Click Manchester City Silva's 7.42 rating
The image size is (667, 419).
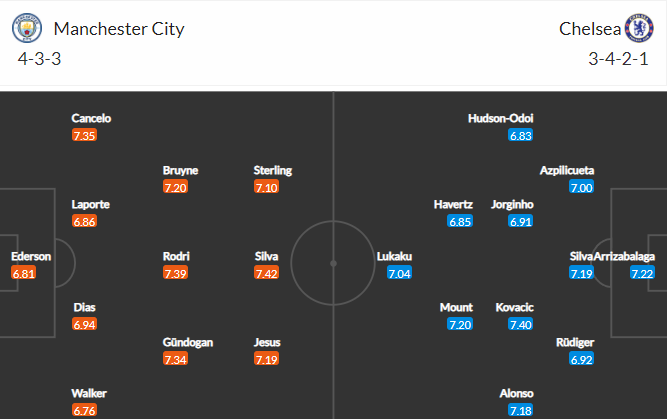(266, 273)
